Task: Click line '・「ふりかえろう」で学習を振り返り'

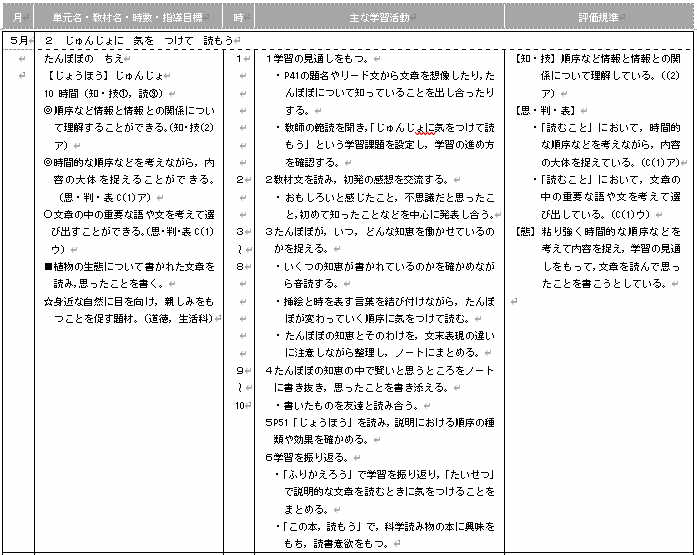Action: tap(385, 474)
